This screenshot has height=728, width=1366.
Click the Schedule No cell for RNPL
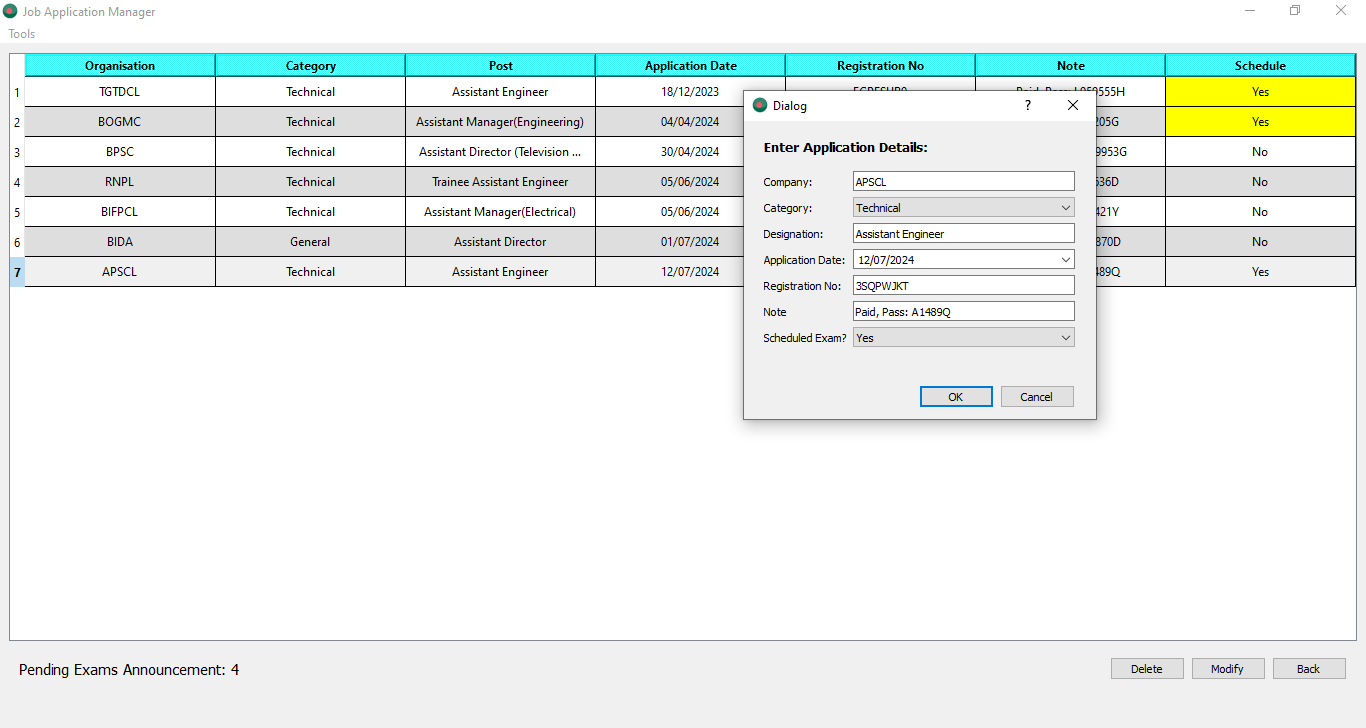click(x=1260, y=182)
